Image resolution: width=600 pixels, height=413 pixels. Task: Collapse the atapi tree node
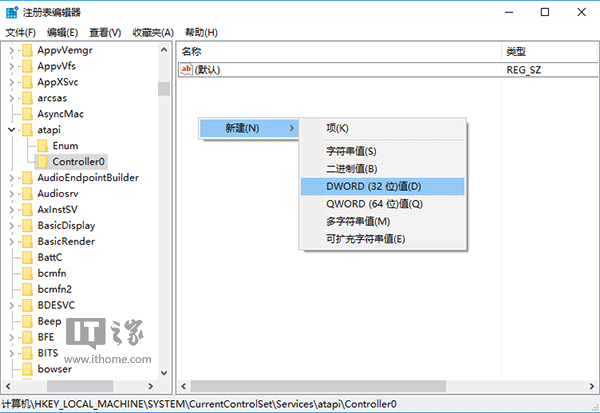[11, 130]
